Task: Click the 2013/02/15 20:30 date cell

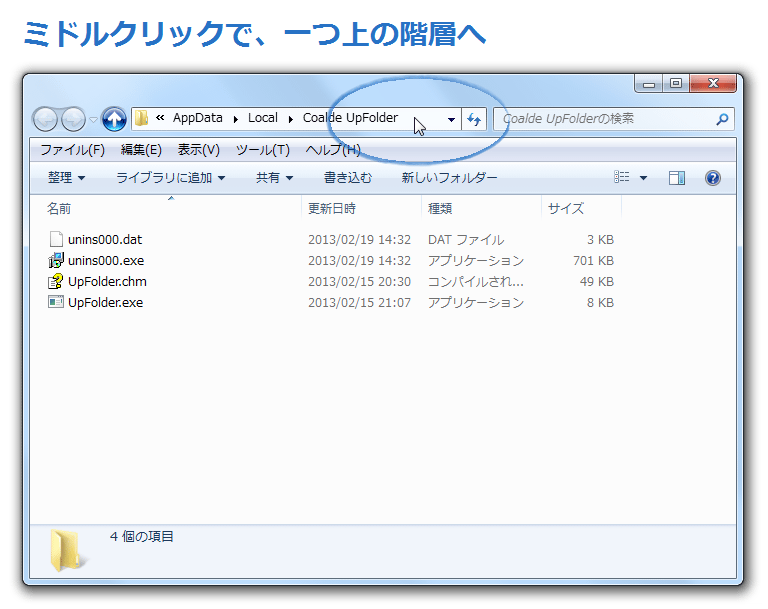Action: click(x=359, y=282)
